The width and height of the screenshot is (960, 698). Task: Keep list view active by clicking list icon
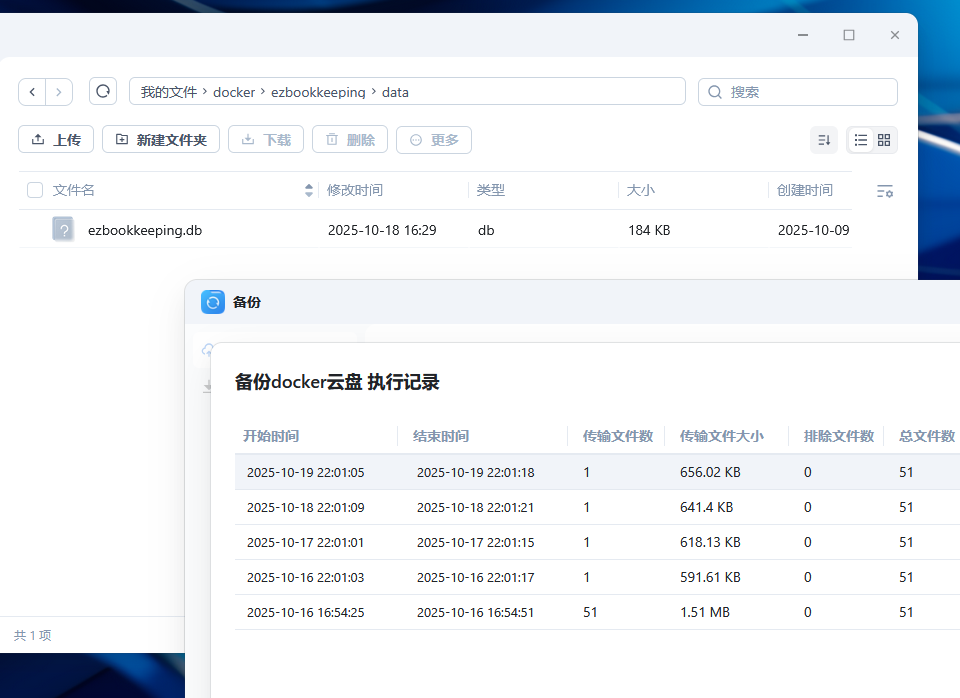coord(861,140)
